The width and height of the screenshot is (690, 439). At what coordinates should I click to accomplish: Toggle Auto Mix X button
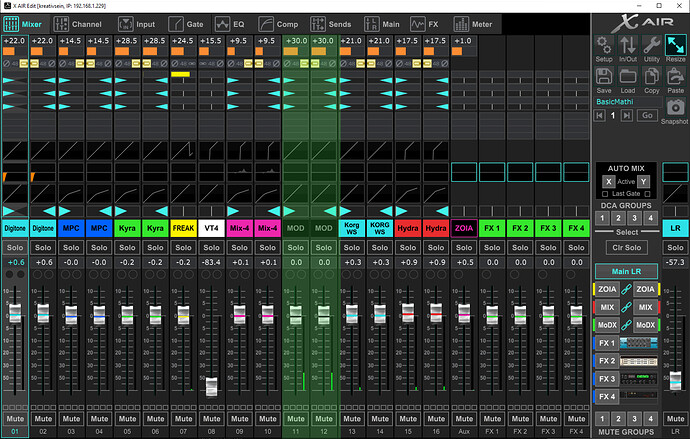[x=609, y=182]
